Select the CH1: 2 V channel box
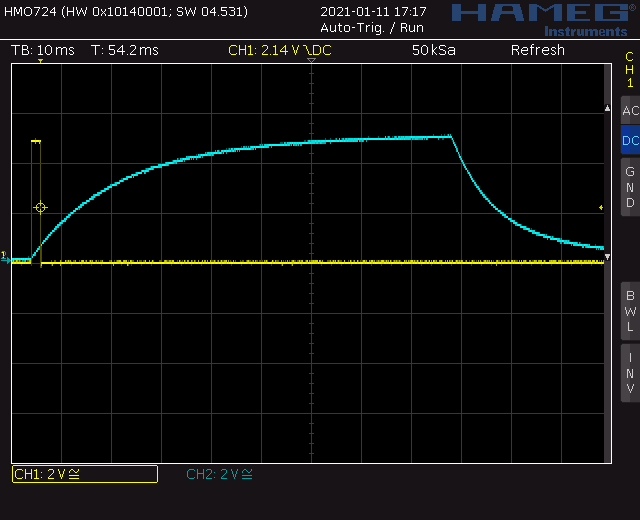The width and height of the screenshot is (640, 520). point(84,474)
